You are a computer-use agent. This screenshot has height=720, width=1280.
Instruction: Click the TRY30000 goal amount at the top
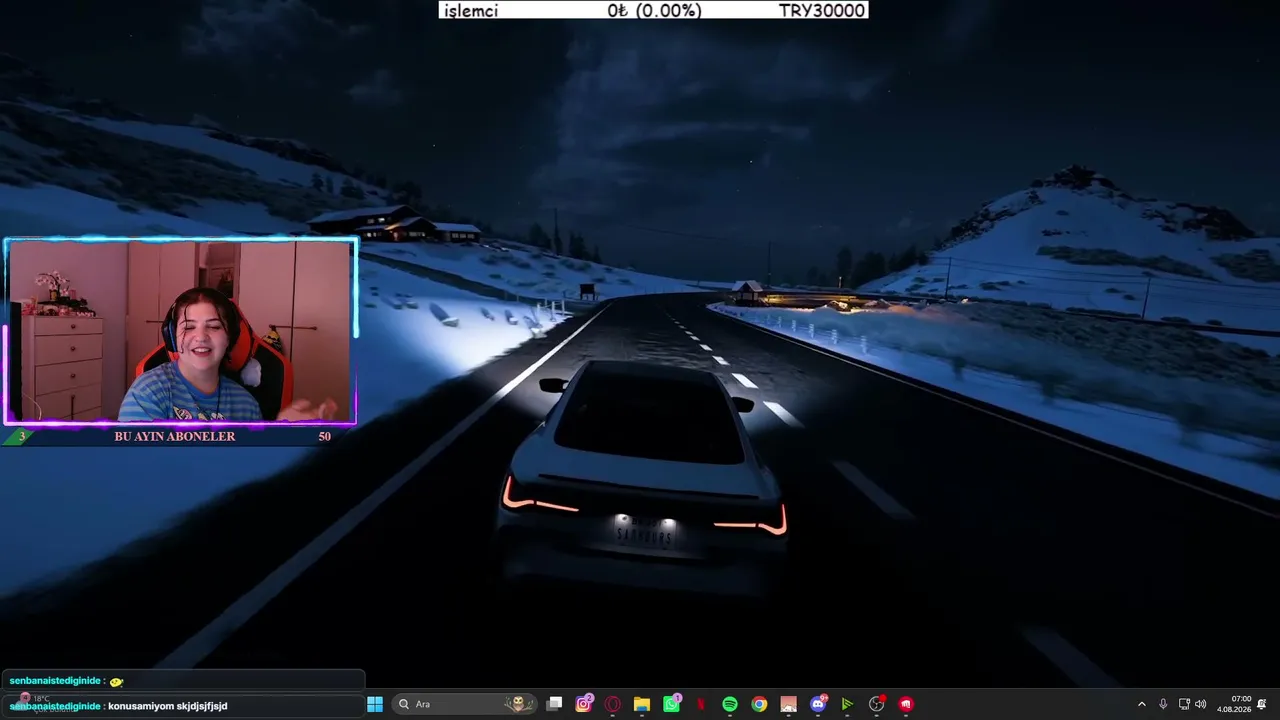point(822,10)
